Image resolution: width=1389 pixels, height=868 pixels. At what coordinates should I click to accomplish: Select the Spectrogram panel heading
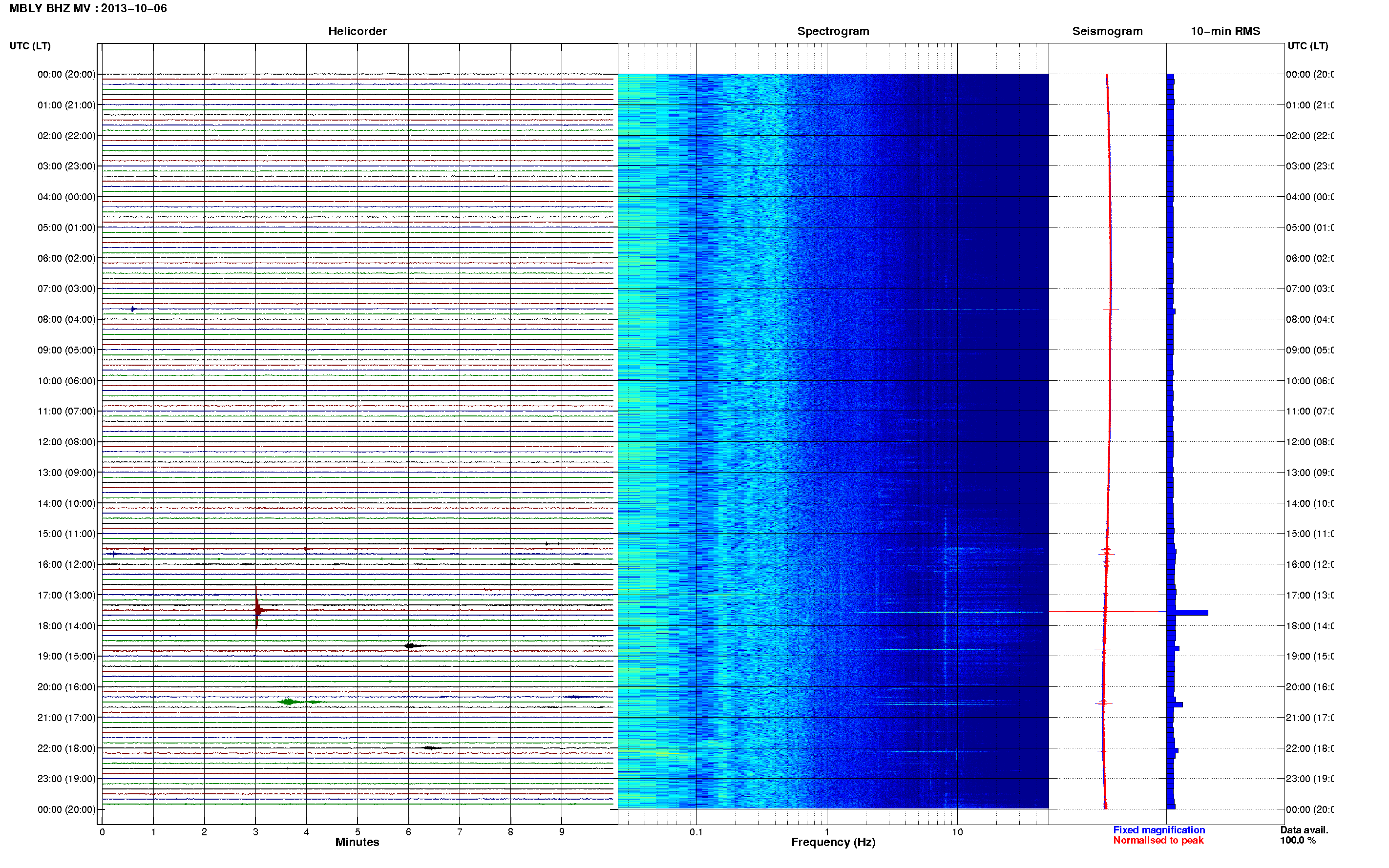pyautogui.click(x=833, y=31)
